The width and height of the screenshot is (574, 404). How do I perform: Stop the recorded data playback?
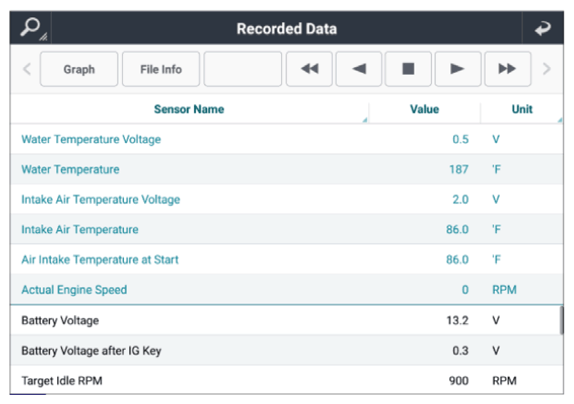408,69
